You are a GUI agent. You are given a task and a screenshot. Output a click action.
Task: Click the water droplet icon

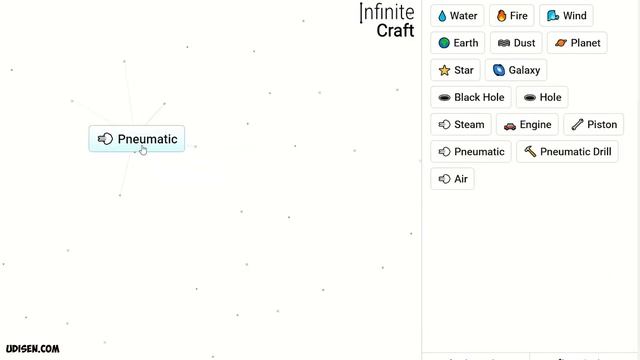(442, 16)
